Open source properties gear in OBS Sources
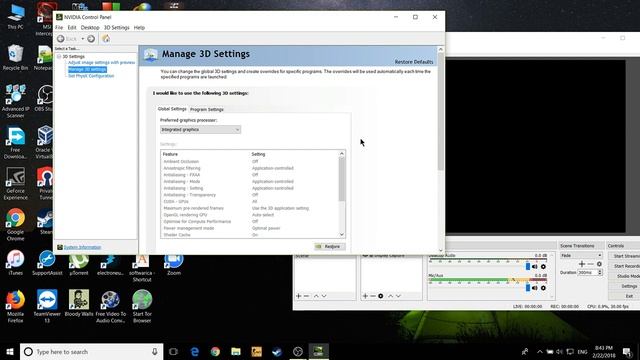The width and height of the screenshot is (640, 360). [x=380, y=296]
